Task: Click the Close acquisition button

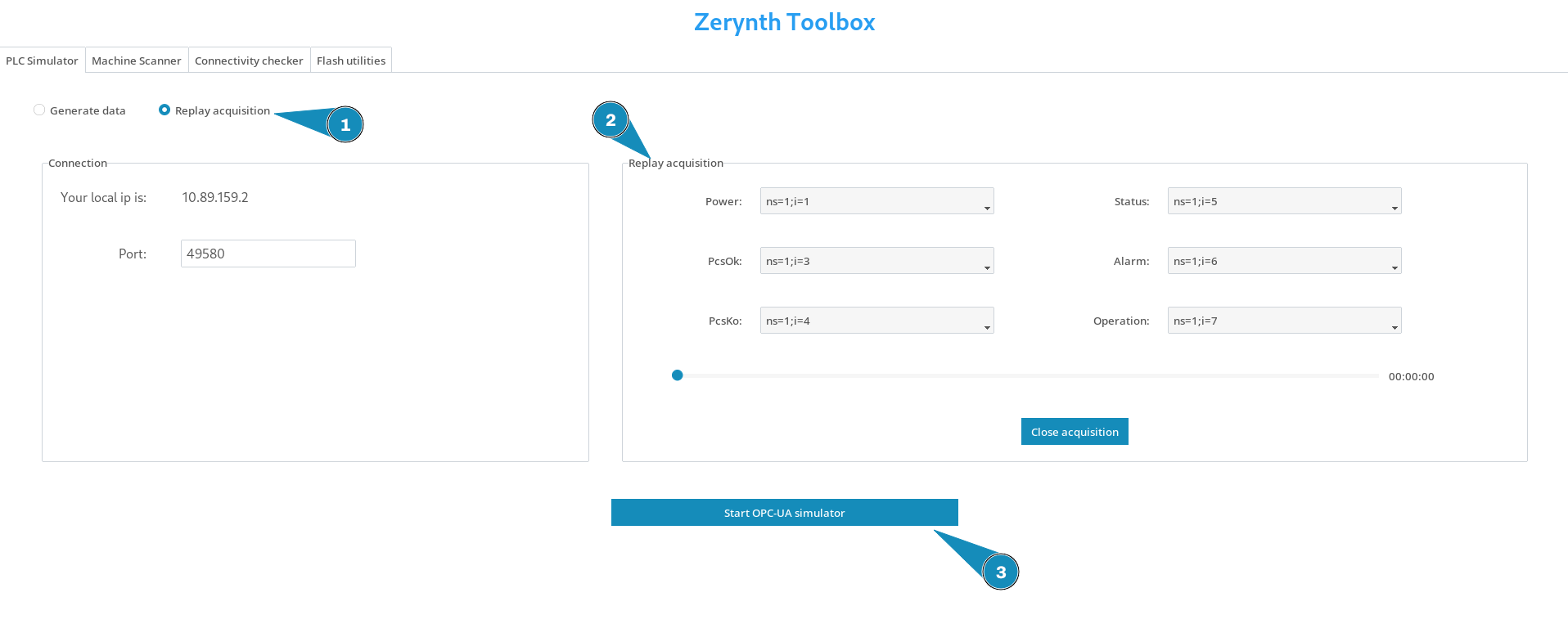Action: click(x=1075, y=432)
